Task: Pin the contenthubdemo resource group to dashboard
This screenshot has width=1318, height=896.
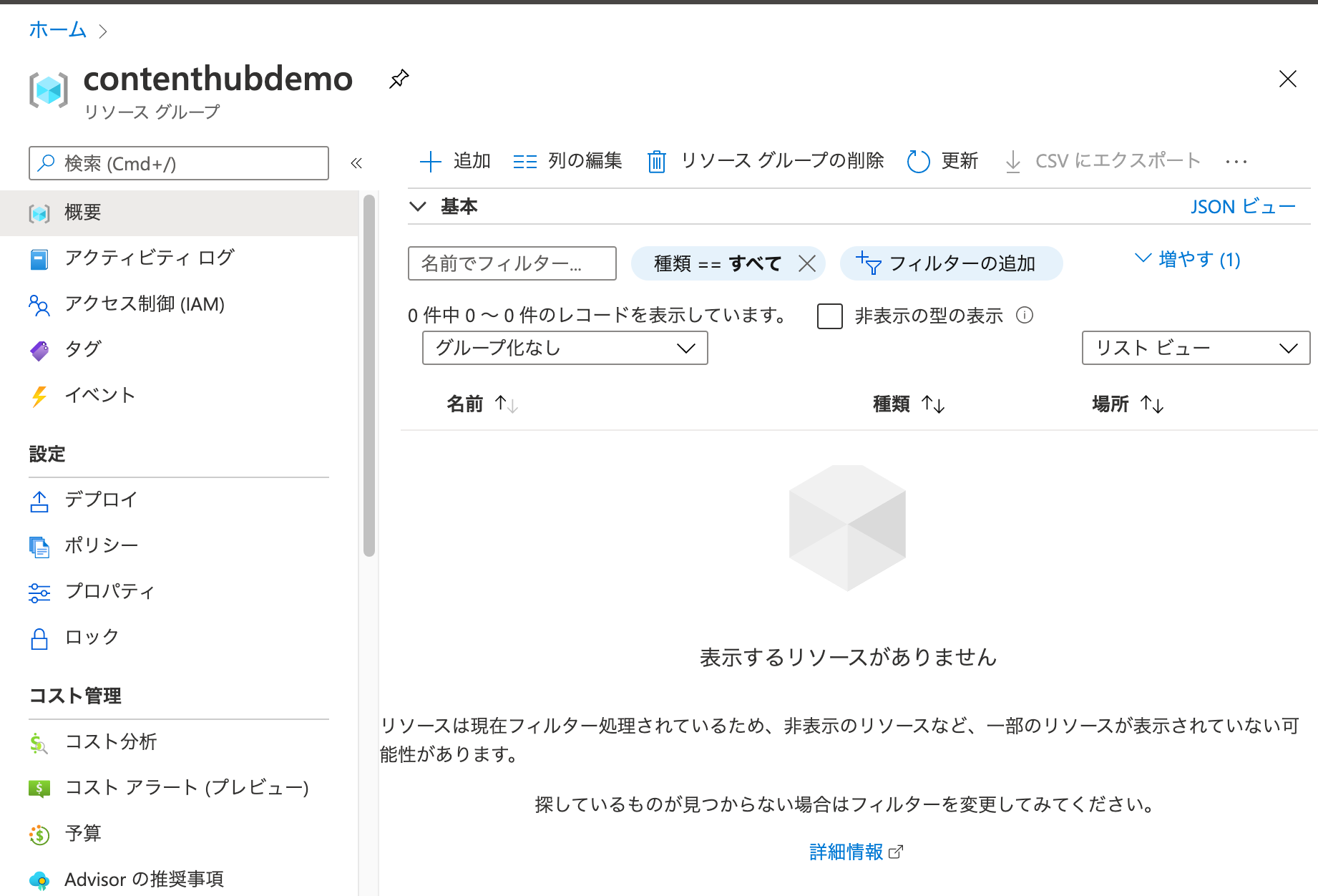Action: pos(399,79)
